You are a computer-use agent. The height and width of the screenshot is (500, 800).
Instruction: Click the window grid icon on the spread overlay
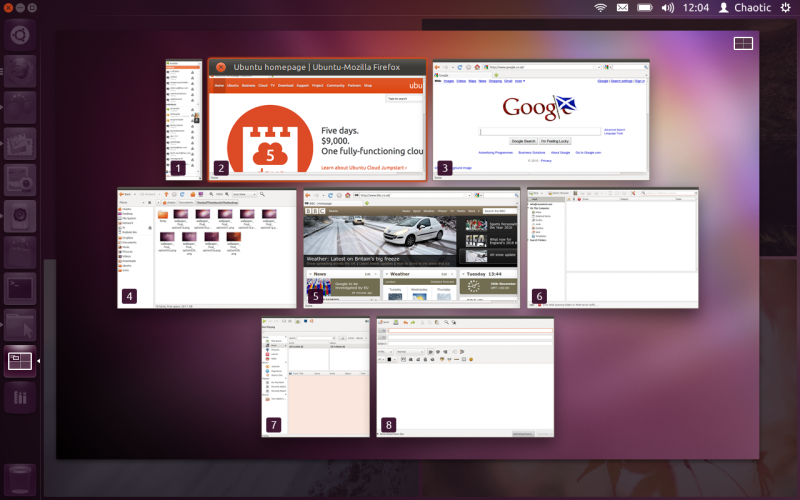743,44
